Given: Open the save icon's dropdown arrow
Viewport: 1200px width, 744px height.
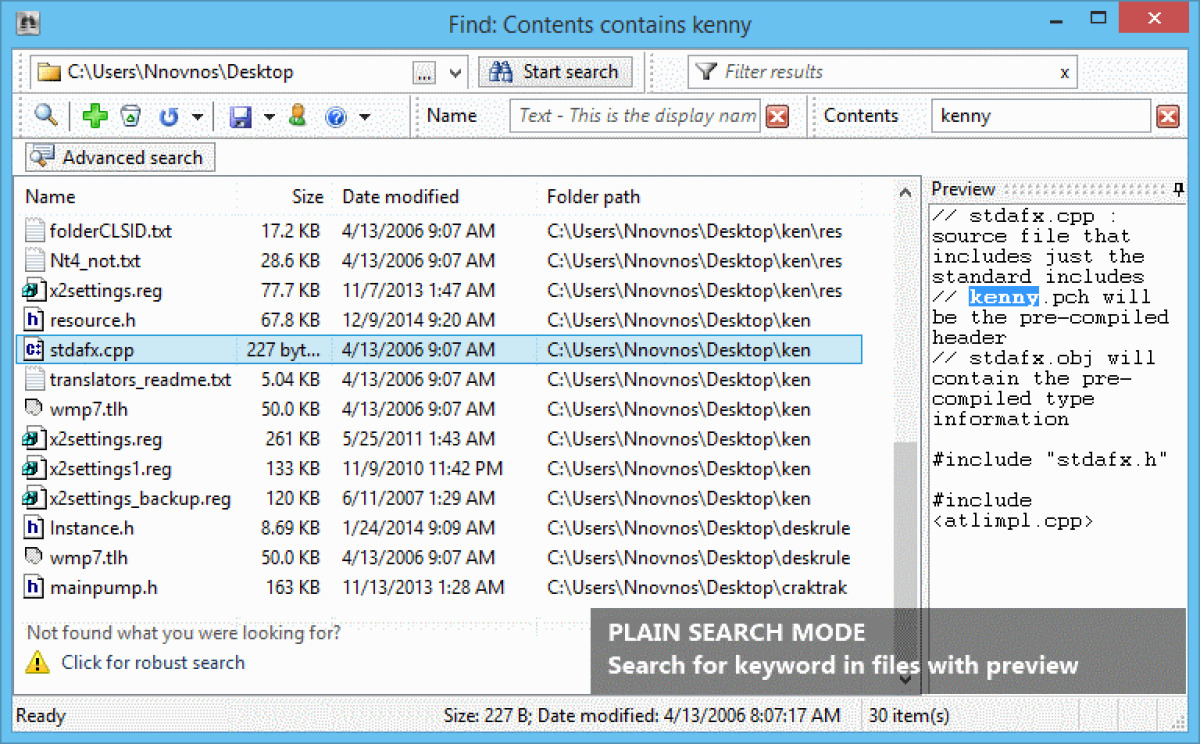Looking at the screenshot, I should pos(268,116).
